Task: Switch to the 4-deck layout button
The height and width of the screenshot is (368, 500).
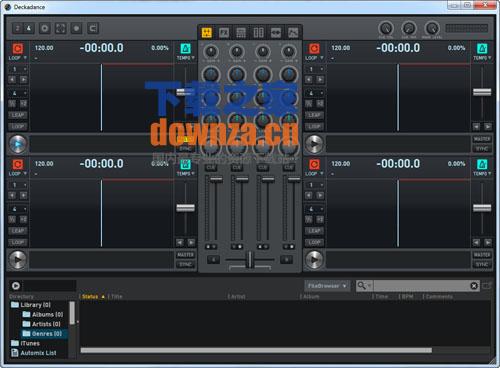Action: [29, 28]
